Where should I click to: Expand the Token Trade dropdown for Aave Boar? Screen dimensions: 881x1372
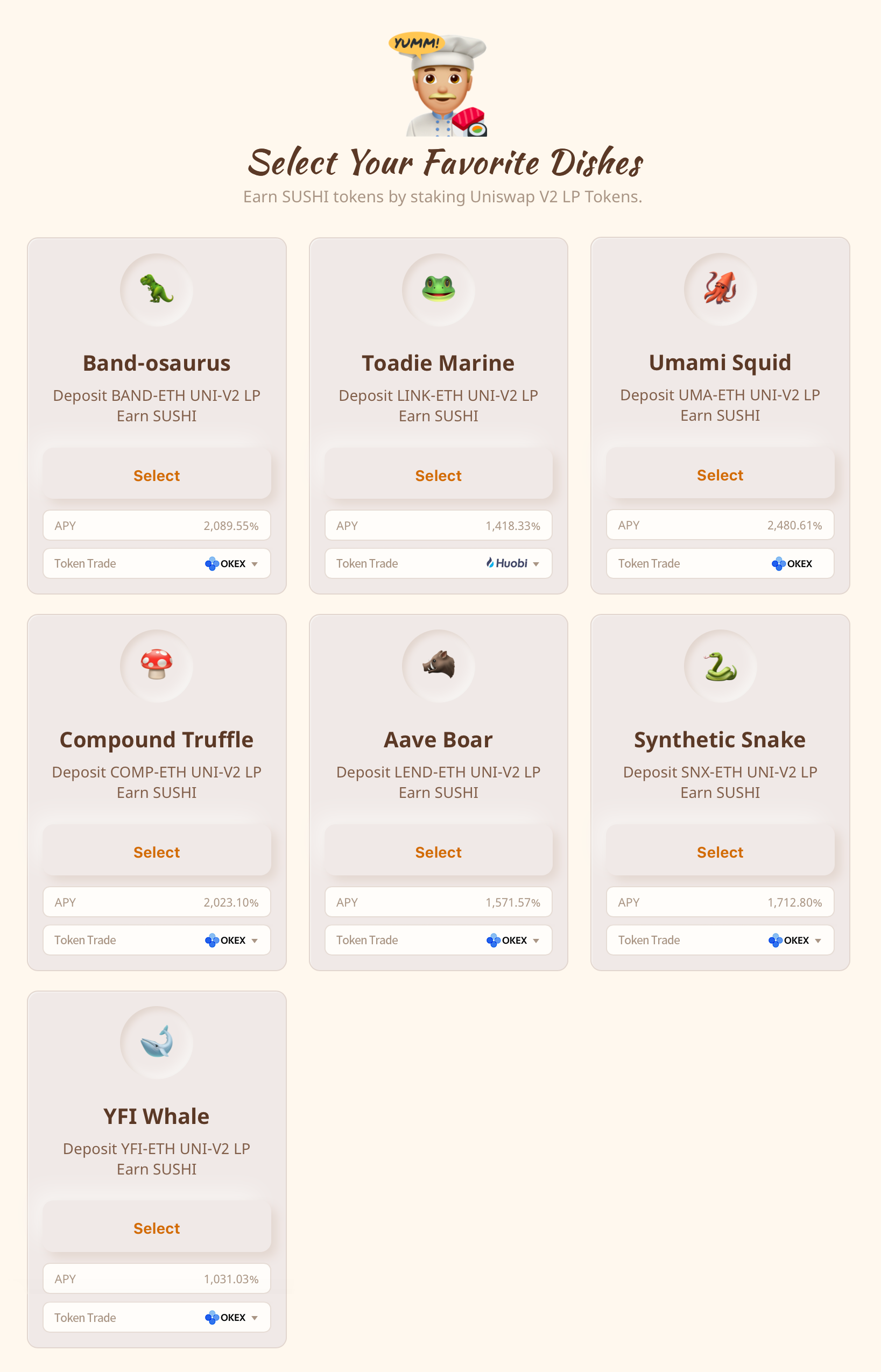pyautogui.click(x=512, y=940)
